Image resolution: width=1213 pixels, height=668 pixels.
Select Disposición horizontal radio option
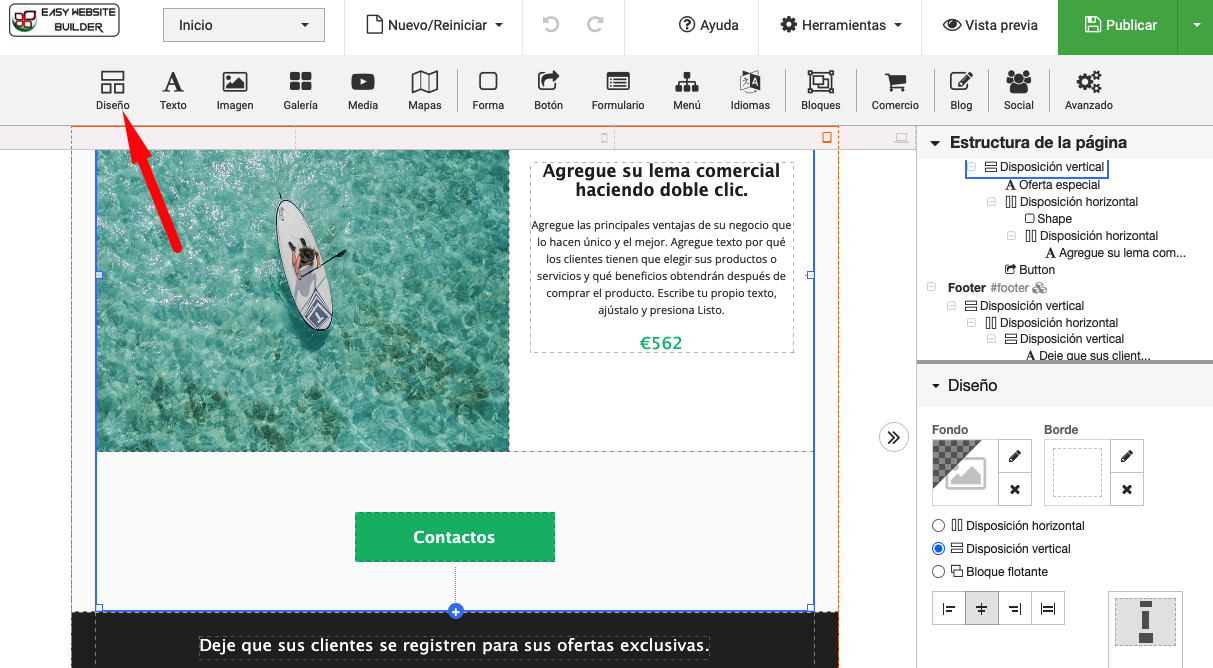938,526
